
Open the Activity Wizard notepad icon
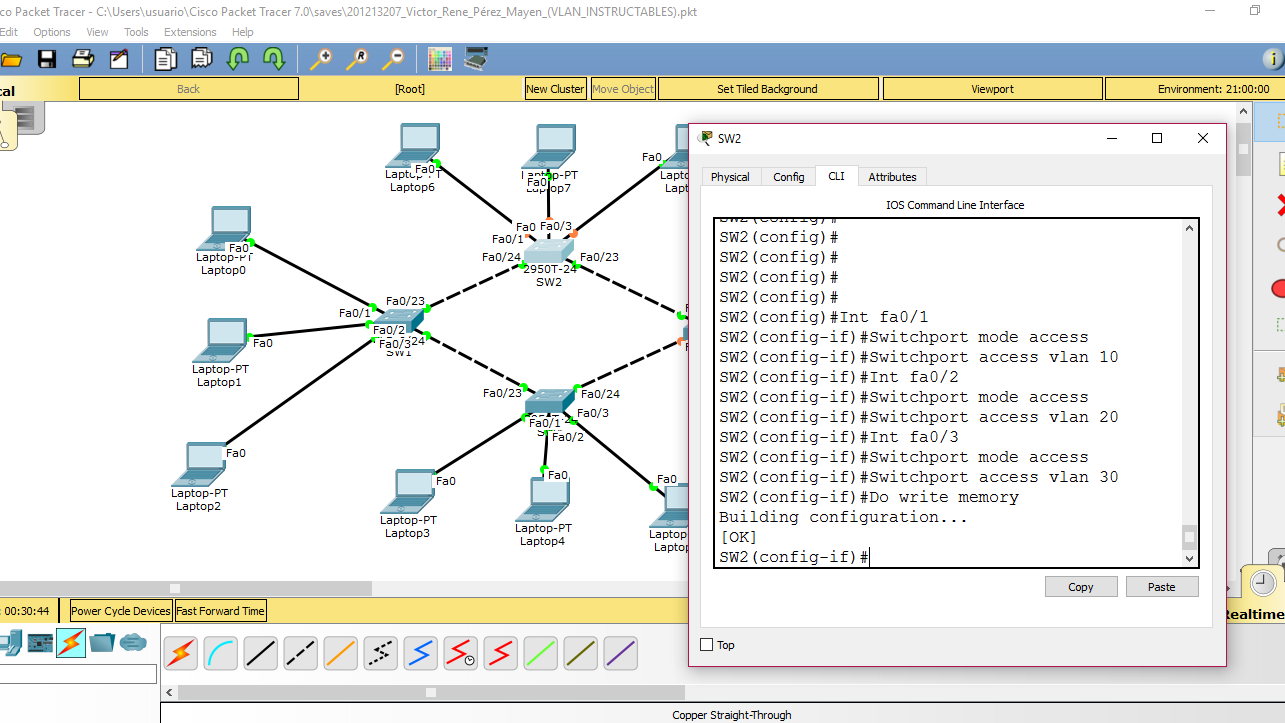119,59
